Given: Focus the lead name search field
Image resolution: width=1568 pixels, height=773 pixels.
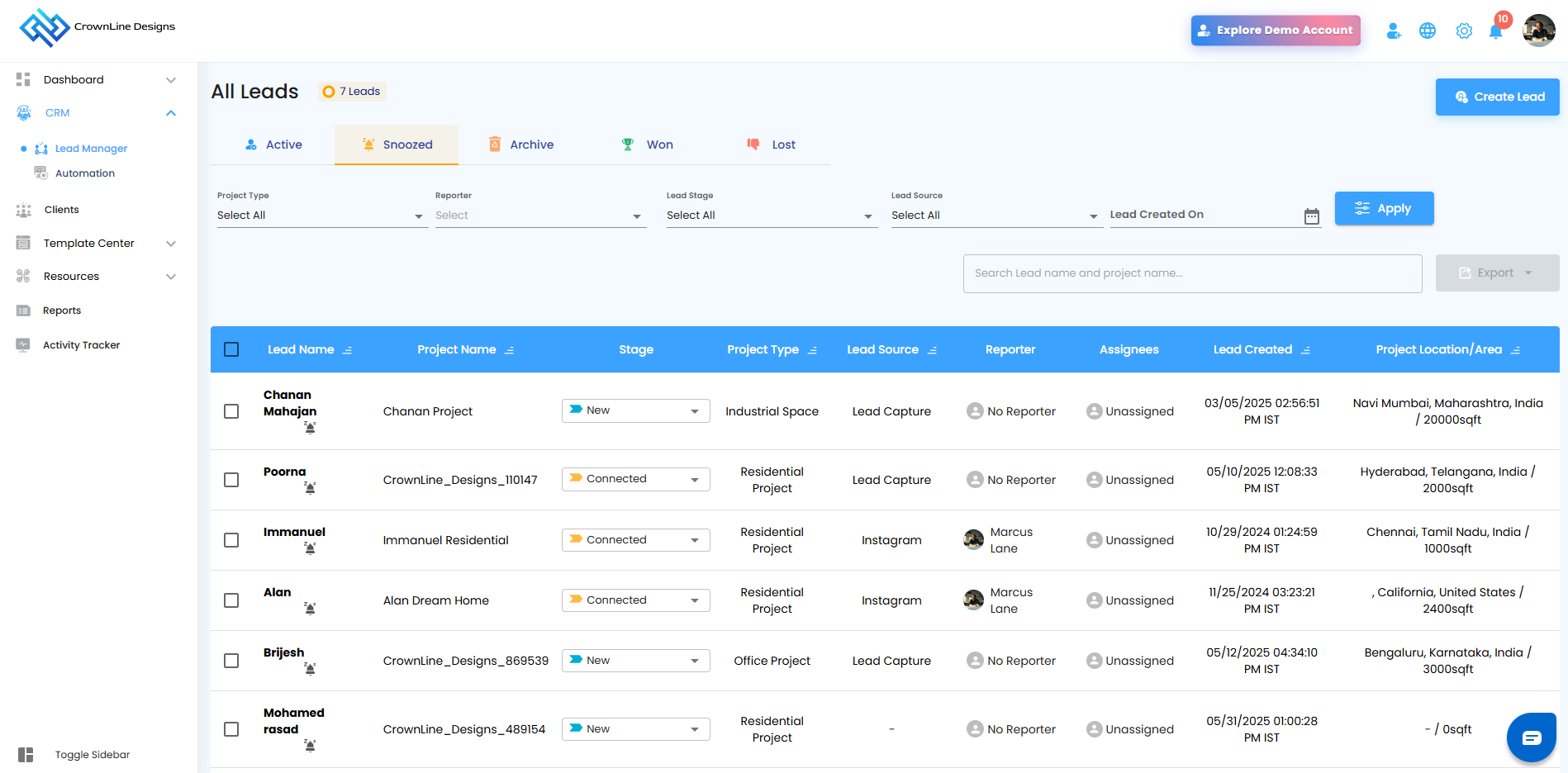Looking at the screenshot, I should coord(1192,273).
